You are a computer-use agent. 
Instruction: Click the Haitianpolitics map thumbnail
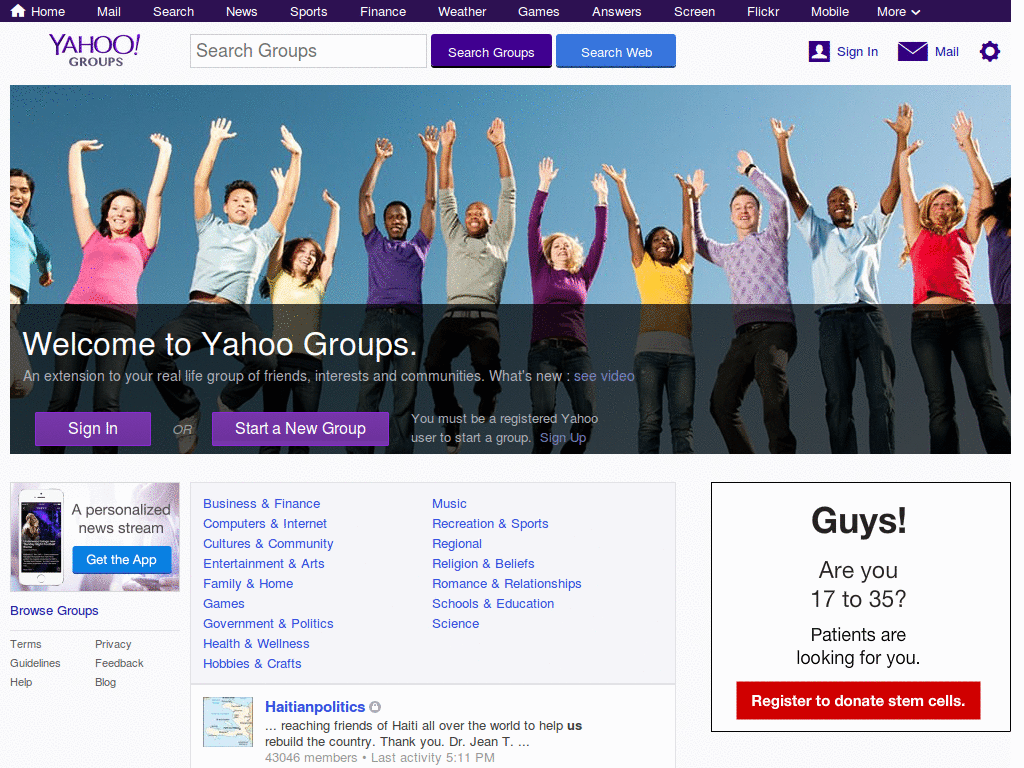[228, 721]
